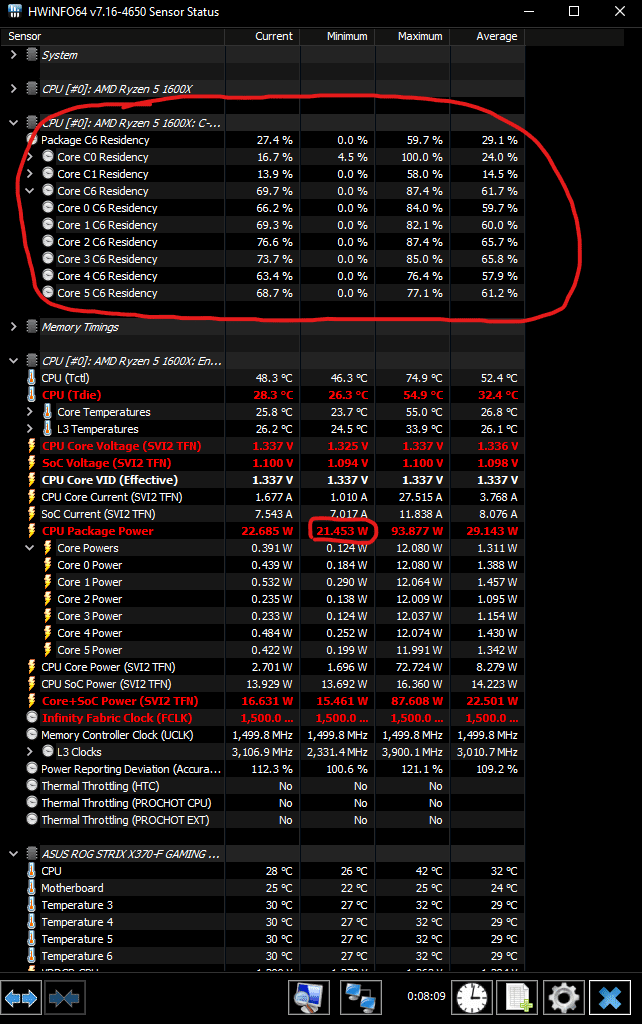Click the expand/collapse arrows toolbar button
This screenshot has height=1024, width=642.
[x=21, y=998]
